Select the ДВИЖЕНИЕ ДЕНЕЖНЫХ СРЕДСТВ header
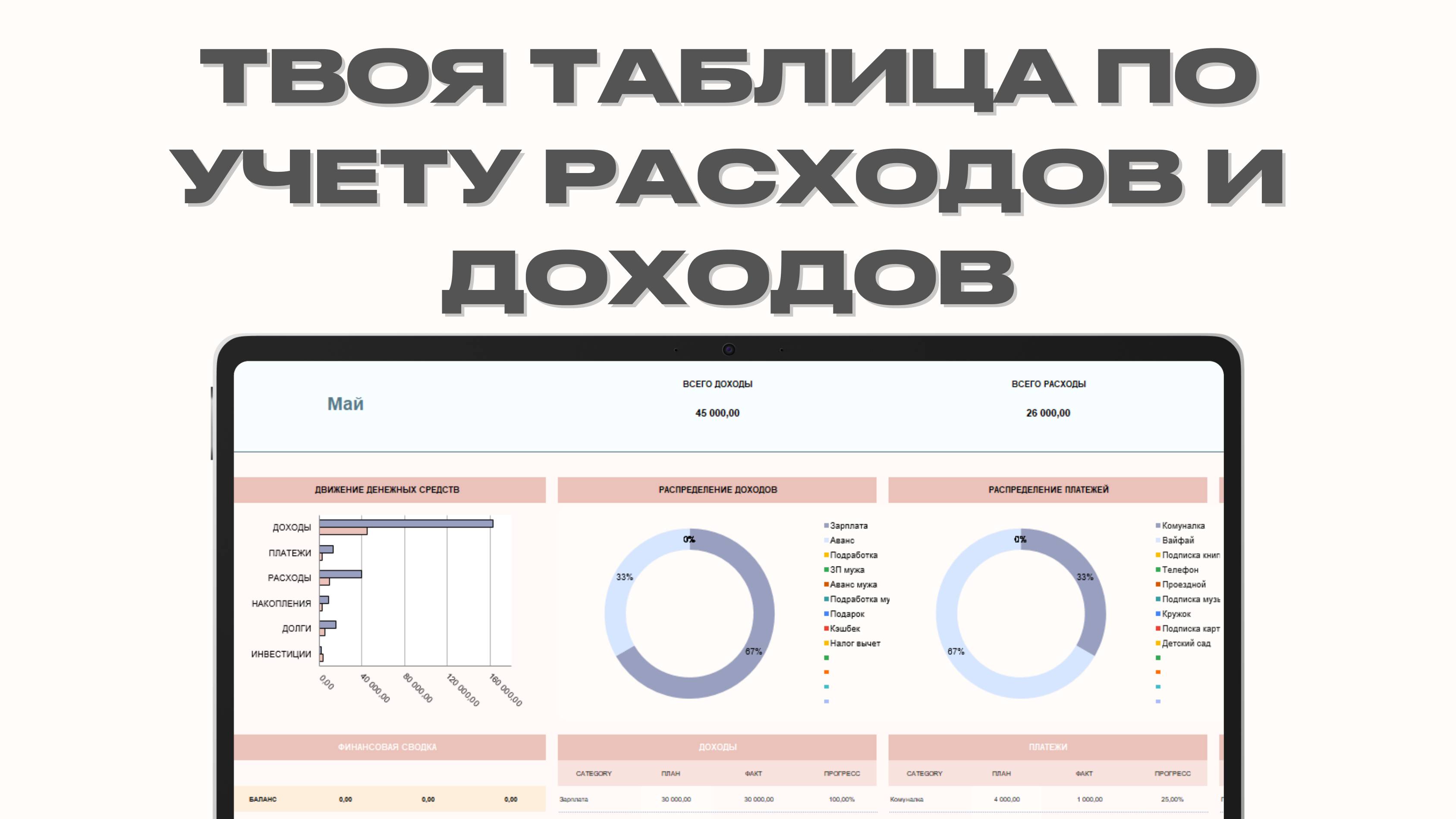 (387, 489)
